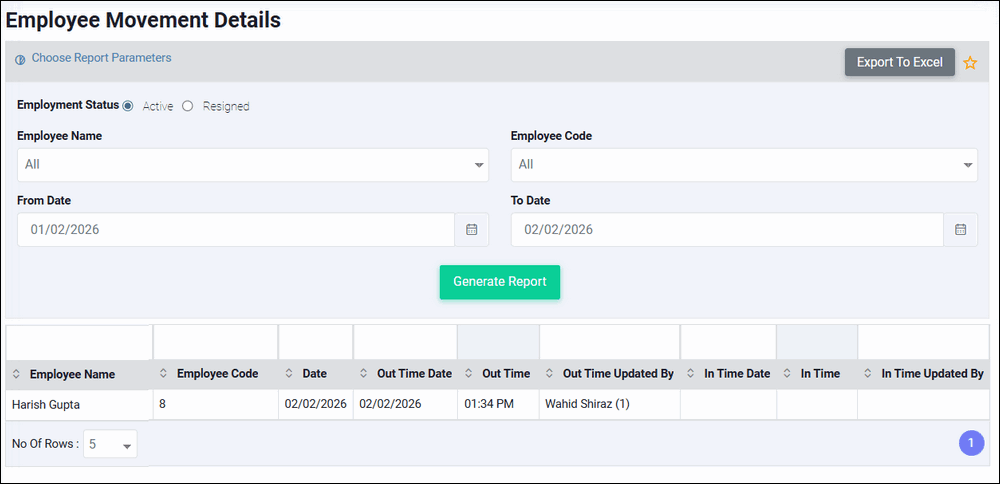
Task: Open the No Of Rows dropdown
Action: (110, 445)
